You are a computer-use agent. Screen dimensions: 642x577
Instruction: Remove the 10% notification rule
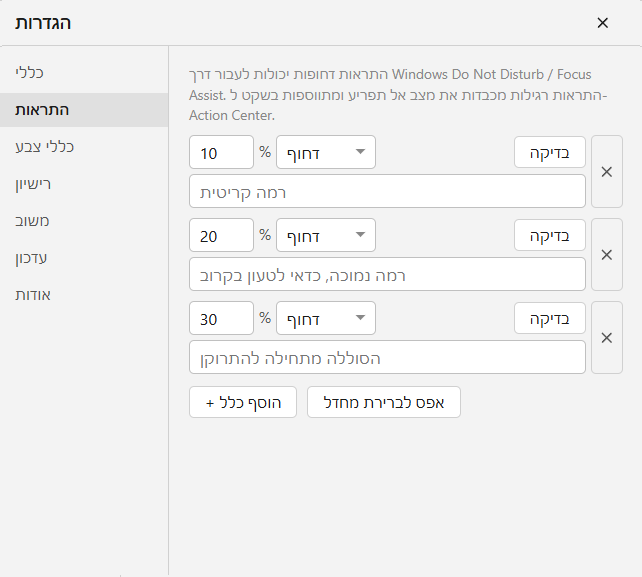pos(607,172)
